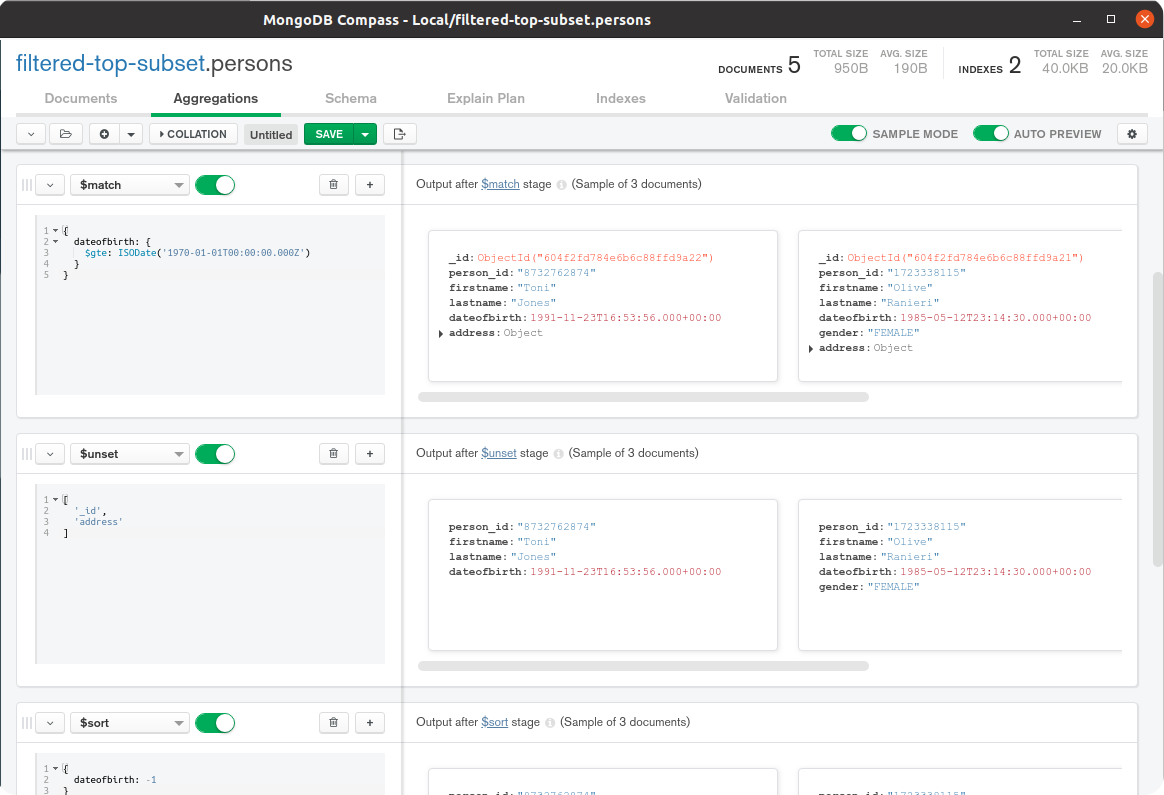1164x795 pixels.
Task: Open the $unset documentation link
Action: tap(499, 453)
